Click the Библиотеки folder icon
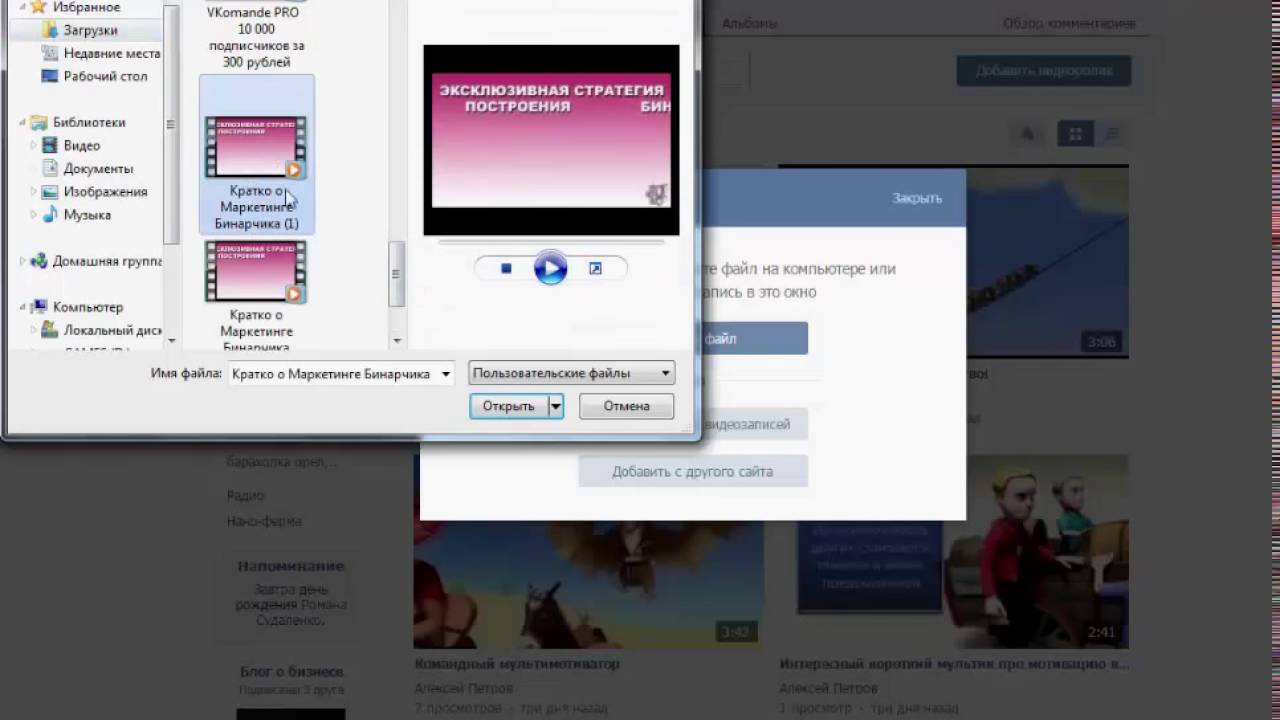Image resolution: width=1280 pixels, height=720 pixels. (39, 122)
